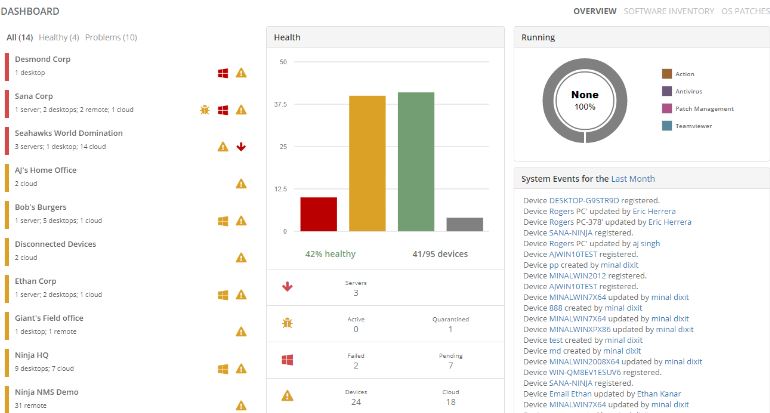Click Windows icon in Ethan Corp row
770x413 pixels.
pos(223,295)
